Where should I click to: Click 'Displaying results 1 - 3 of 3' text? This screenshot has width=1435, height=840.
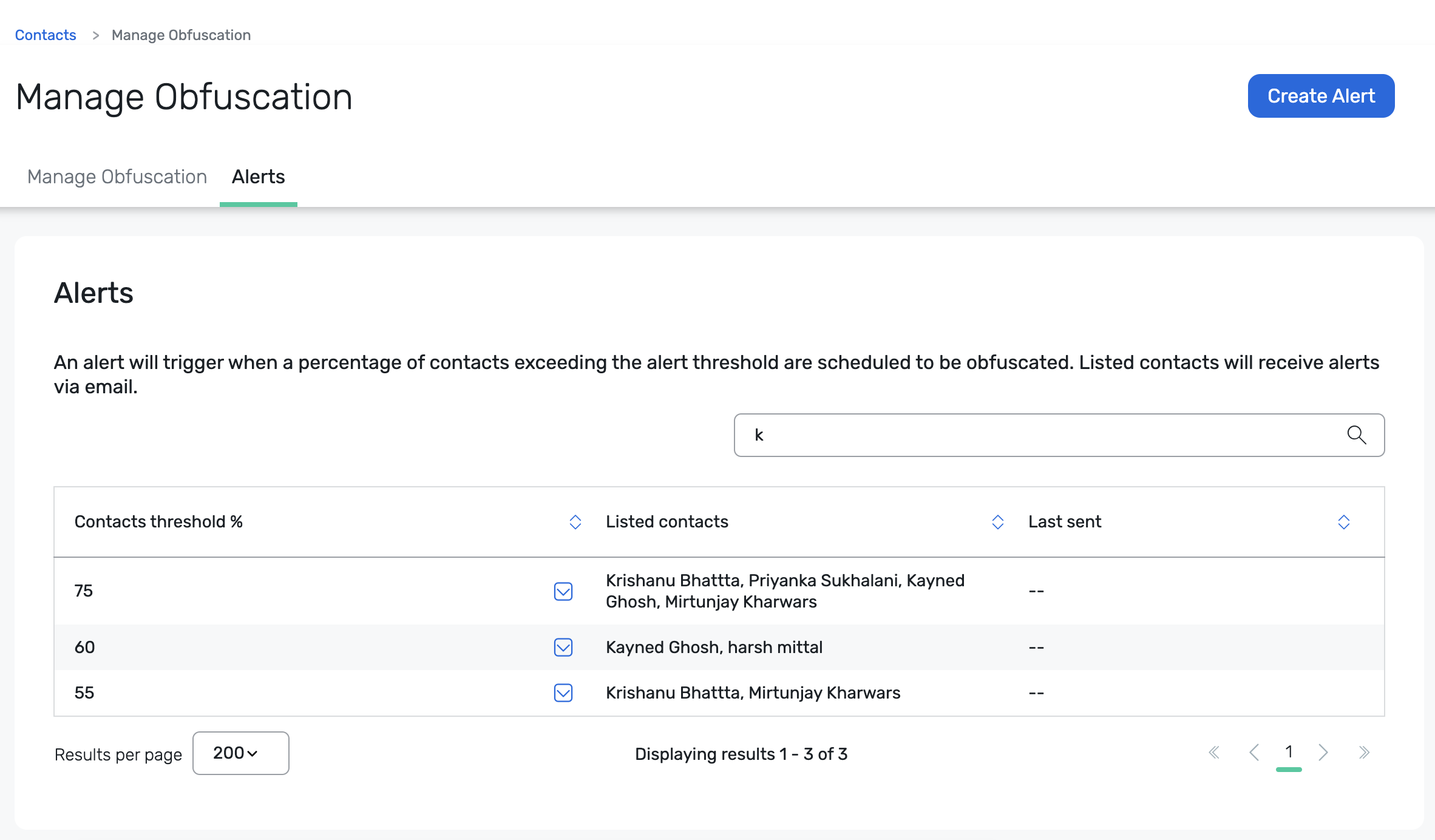pyautogui.click(x=741, y=754)
